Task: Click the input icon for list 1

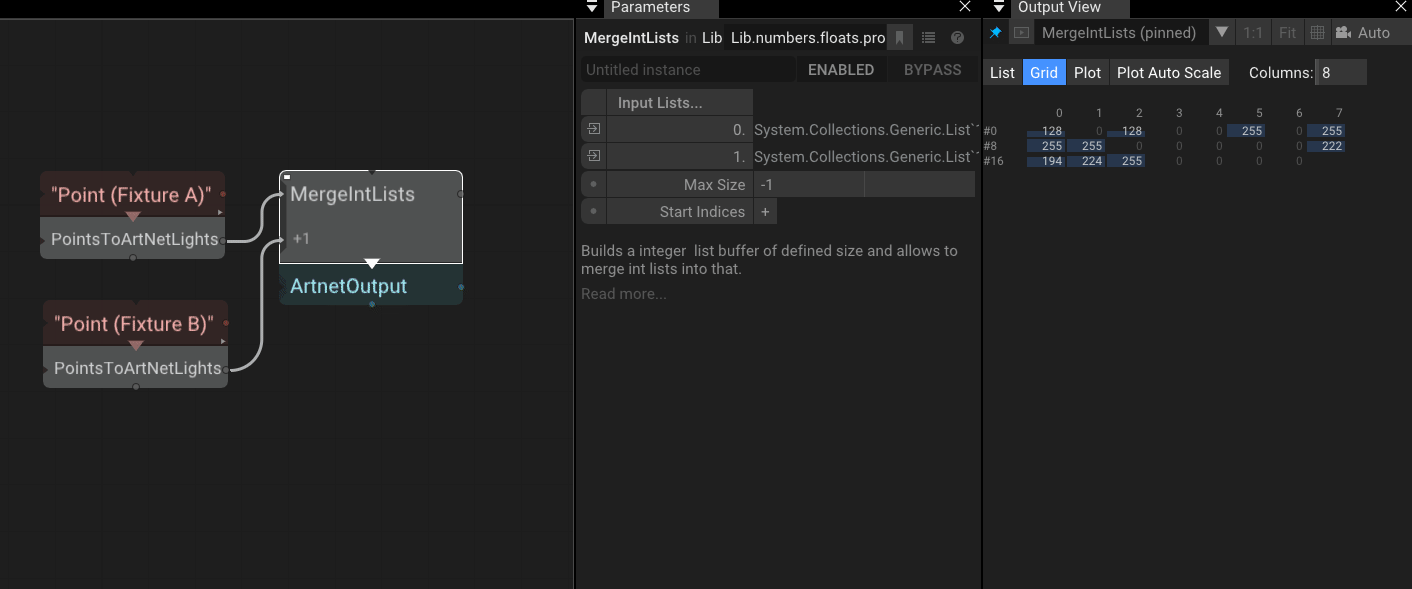Action: click(594, 156)
